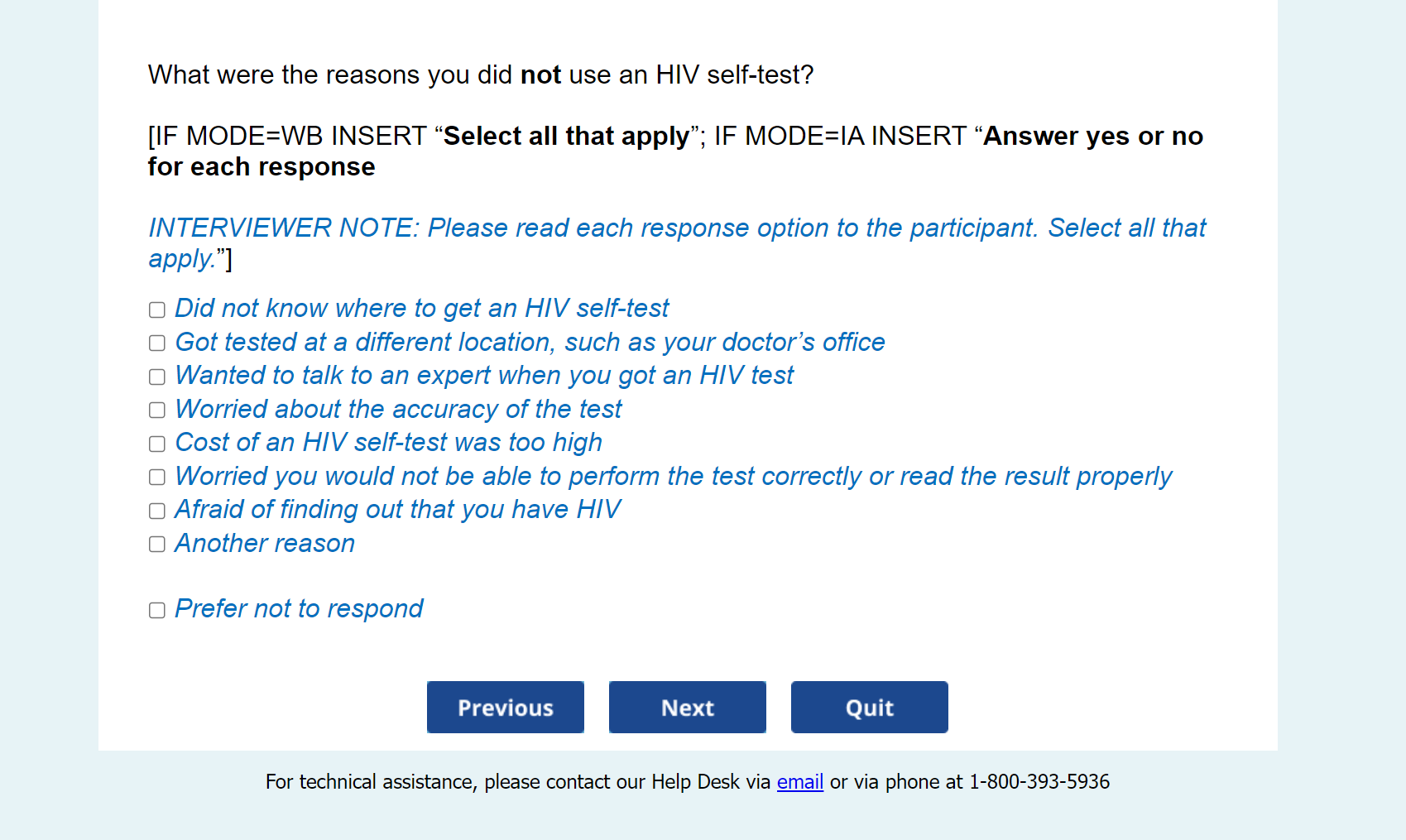Open the Help Desk email link
Image resolution: width=1406 pixels, height=840 pixels.
[x=799, y=782]
